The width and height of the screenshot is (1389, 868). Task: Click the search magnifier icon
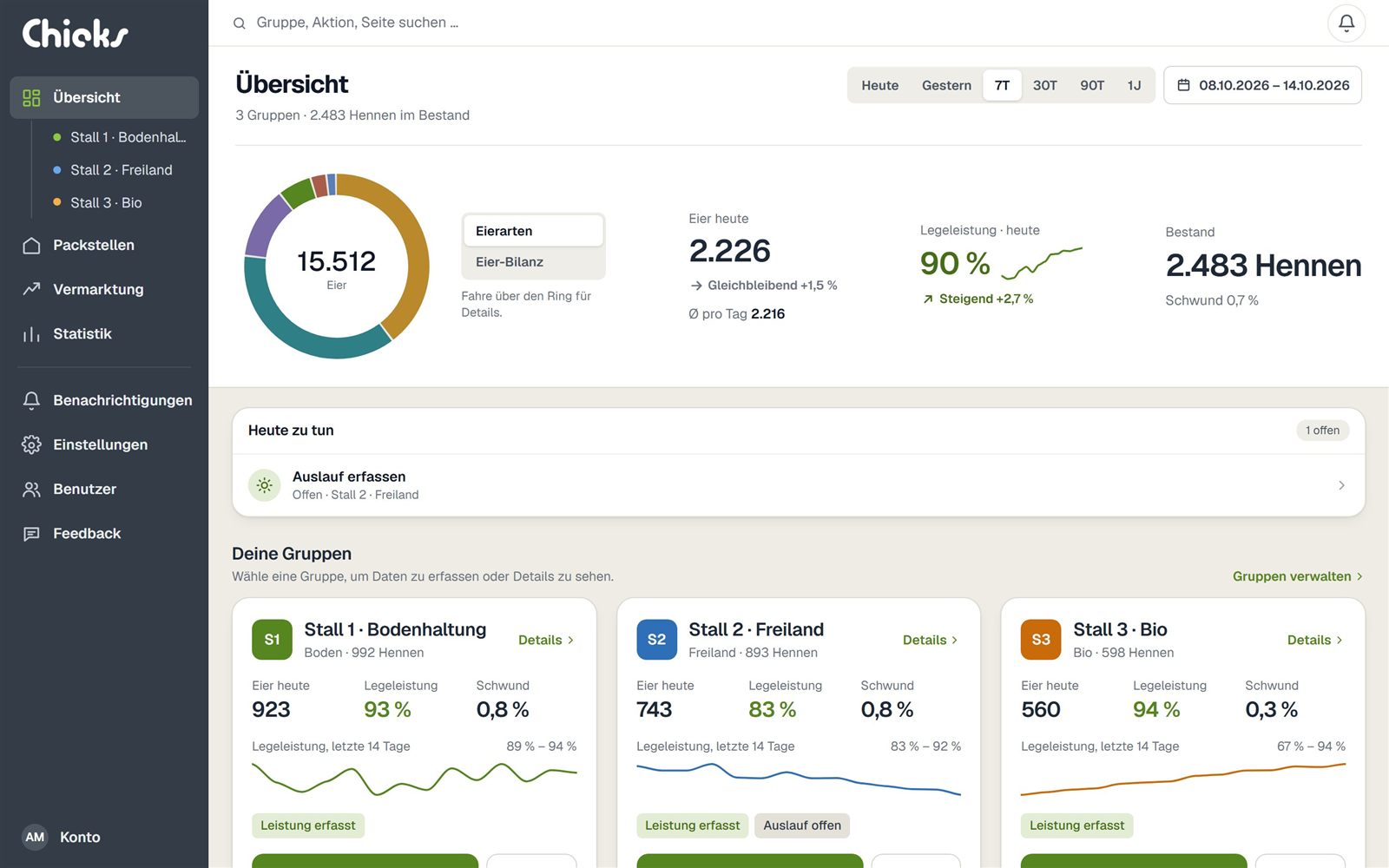[240, 23]
